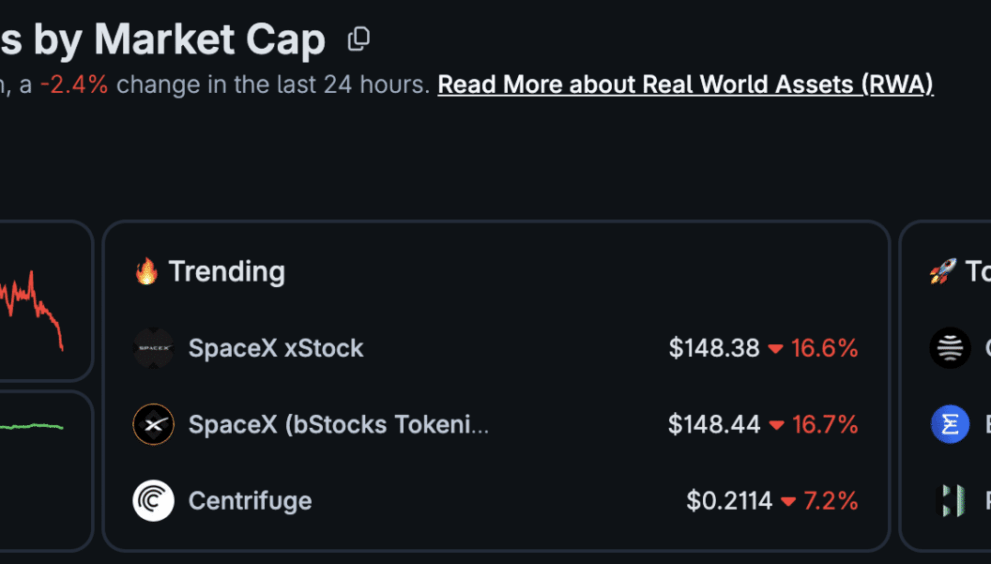991x564 pixels.
Task: Click the 7.2% change for Centrifuge
Action: pyautogui.click(x=830, y=501)
